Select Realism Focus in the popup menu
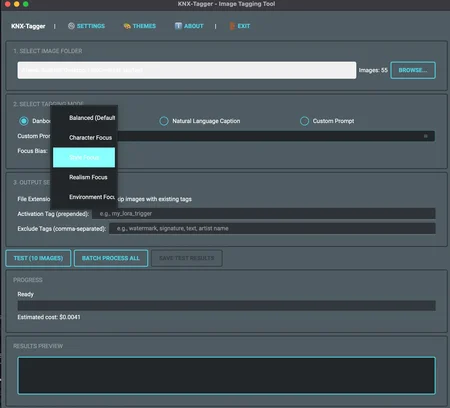 (84, 177)
